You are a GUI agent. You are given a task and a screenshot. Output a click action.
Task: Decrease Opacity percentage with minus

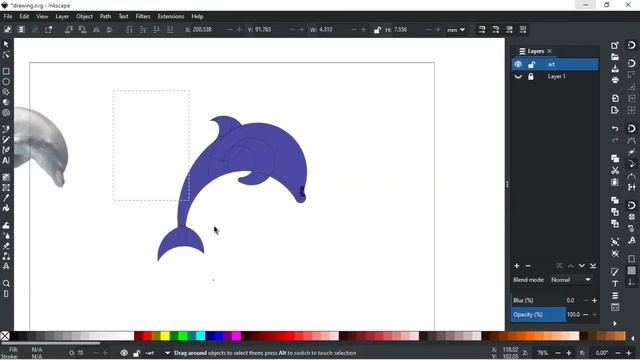[x=585, y=315]
